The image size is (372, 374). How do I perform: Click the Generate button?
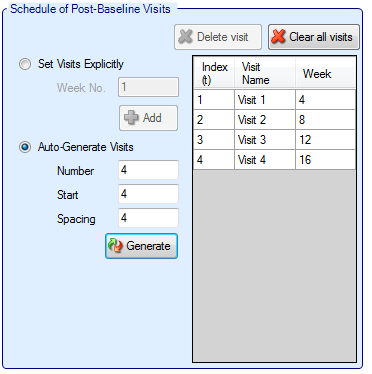click(141, 246)
